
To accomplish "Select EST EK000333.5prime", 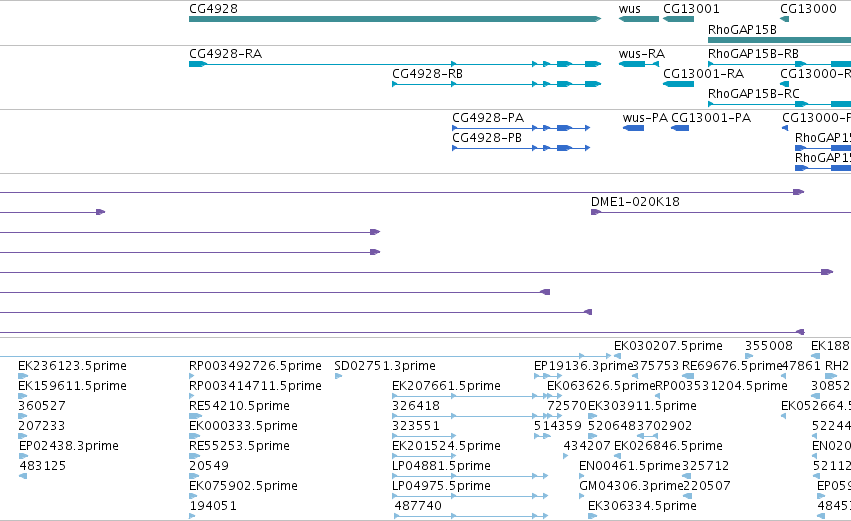I will click(x=243, y=426).
